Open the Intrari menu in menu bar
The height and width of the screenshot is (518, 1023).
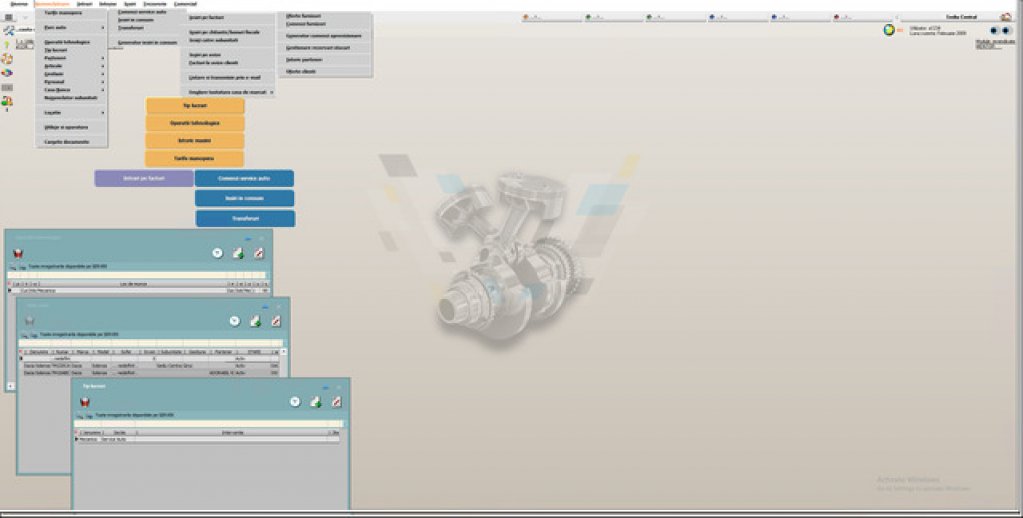point(84,4)
